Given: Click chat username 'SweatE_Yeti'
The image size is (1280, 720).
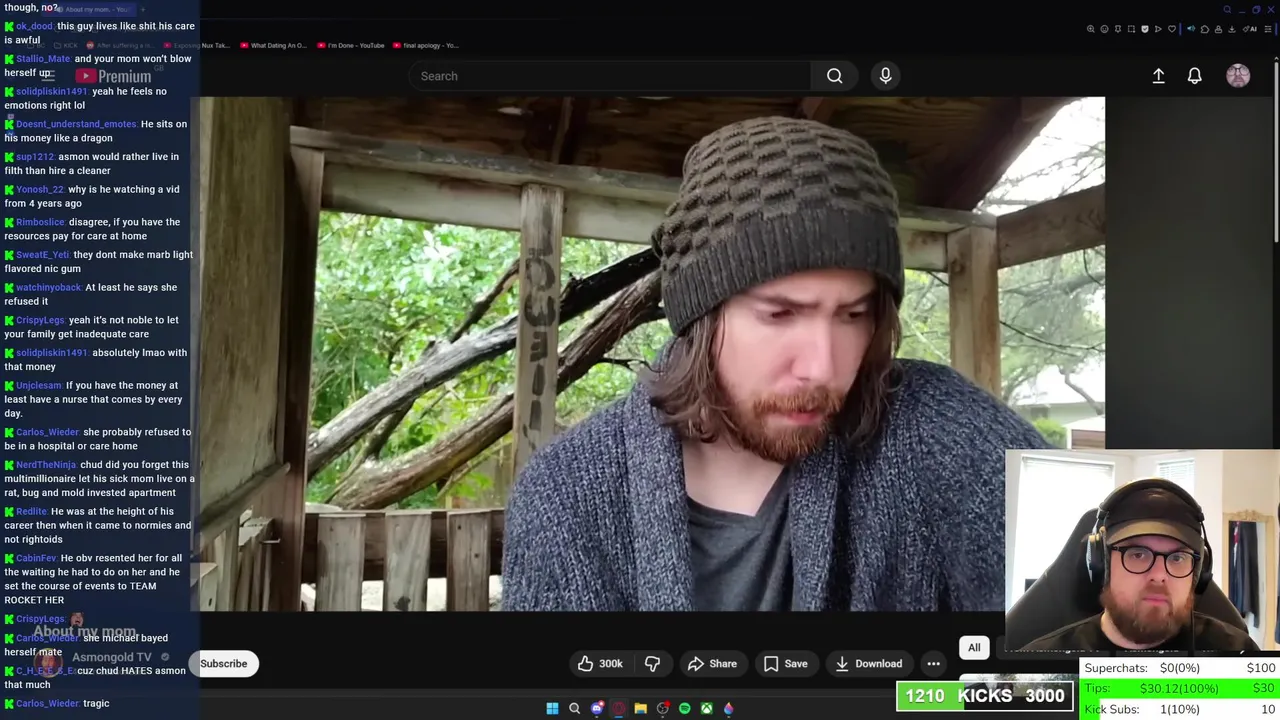Looking at the screenshot, I should [x=43, y=255].
